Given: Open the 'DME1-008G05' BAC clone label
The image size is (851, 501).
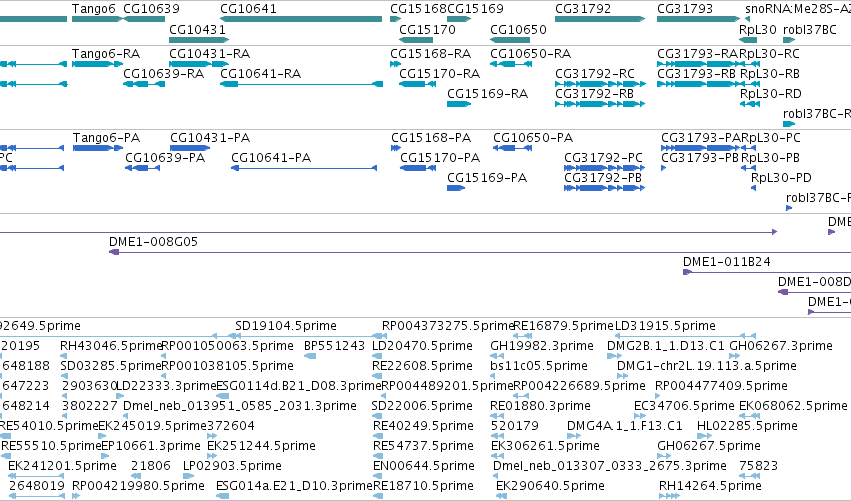Looking at the screenshot, I should [154, 242].
